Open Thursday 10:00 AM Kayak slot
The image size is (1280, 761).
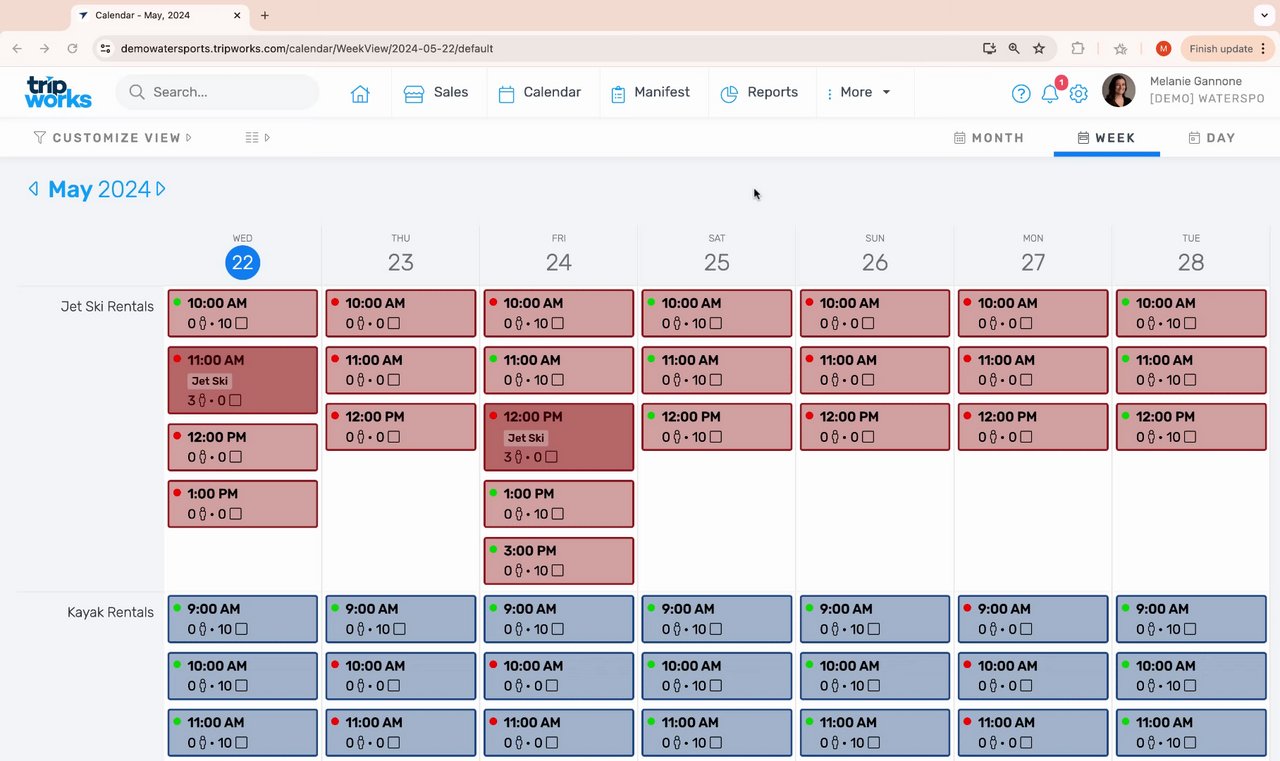click(x=401, y=676)
